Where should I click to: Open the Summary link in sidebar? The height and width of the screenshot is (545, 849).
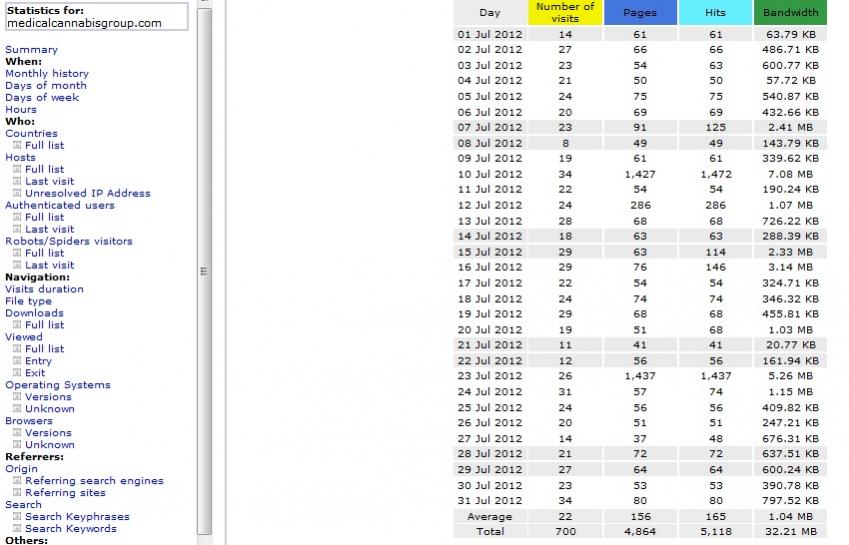(x=31, y=49)
